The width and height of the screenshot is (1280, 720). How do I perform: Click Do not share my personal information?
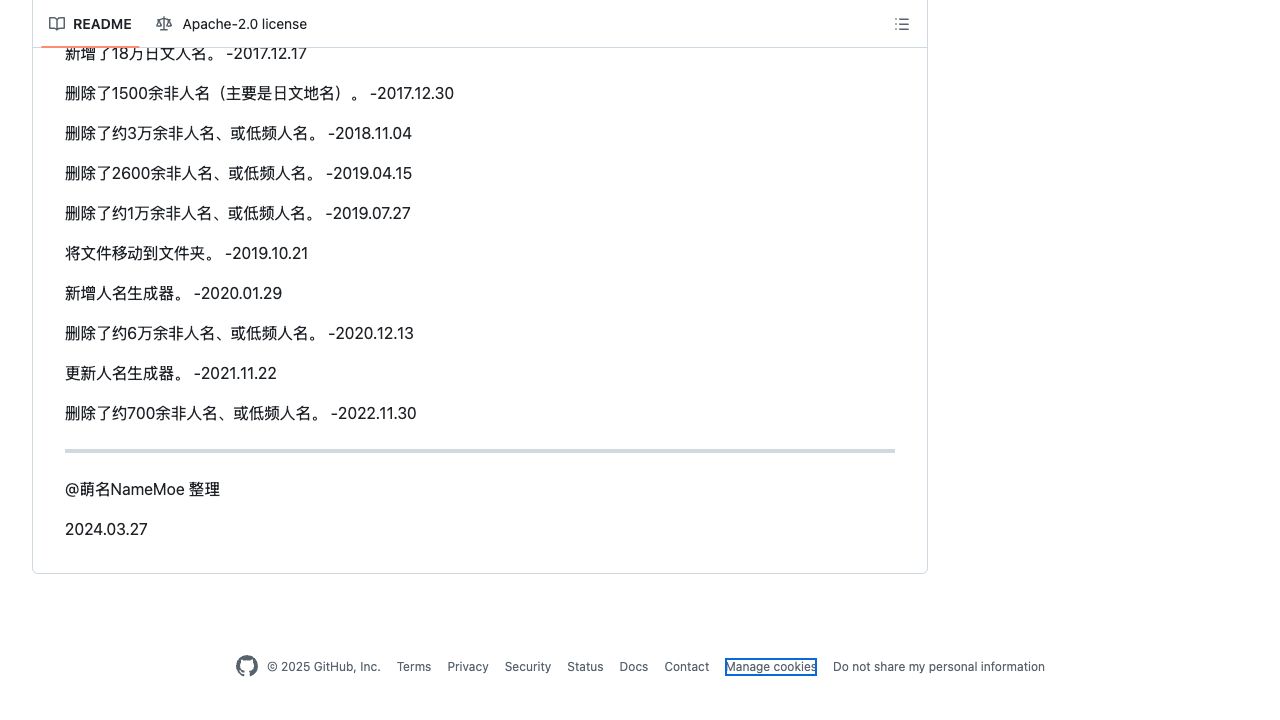click(x=938, y=667)
